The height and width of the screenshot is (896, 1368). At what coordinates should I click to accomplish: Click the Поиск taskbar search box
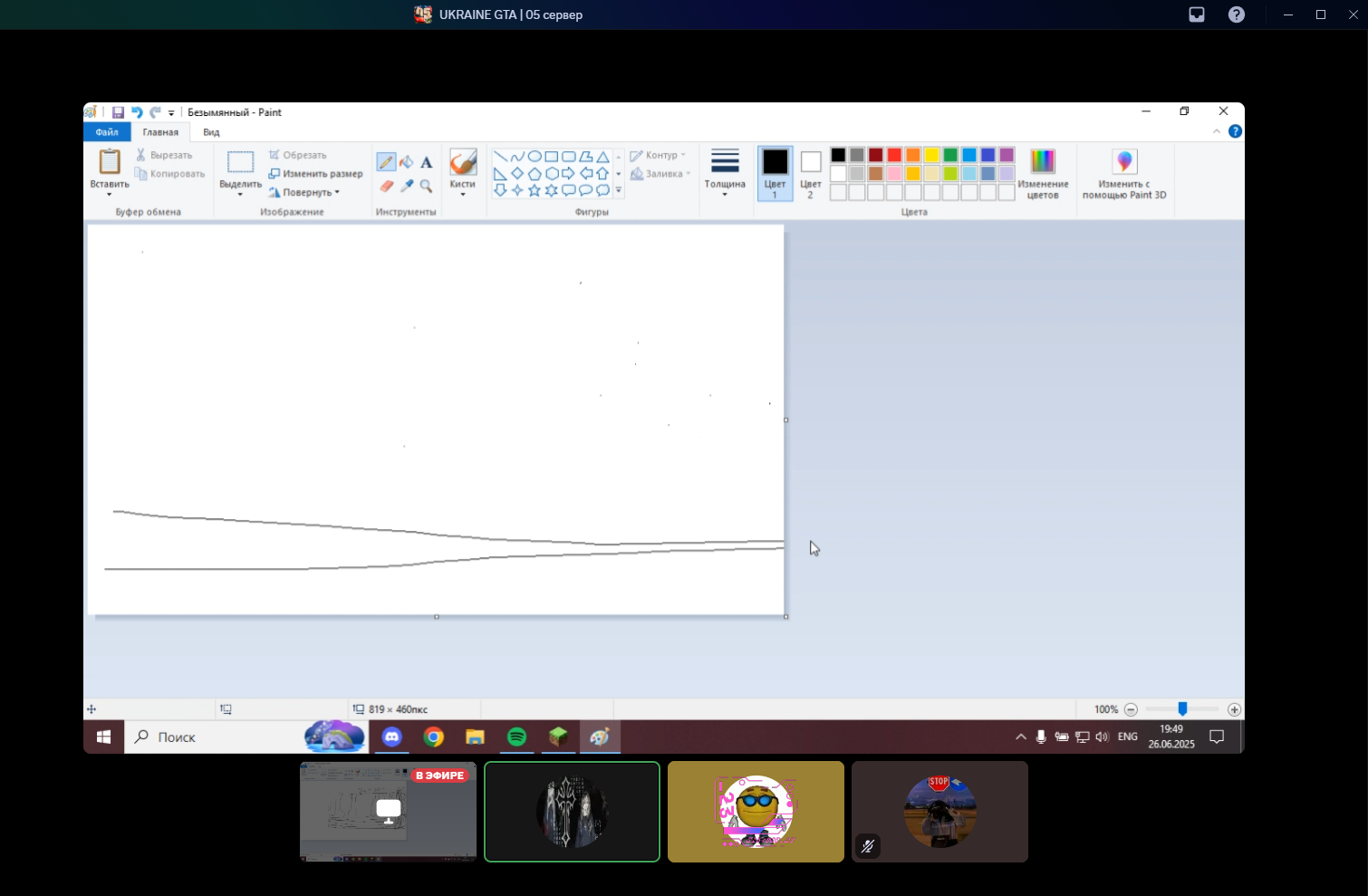click(245, 737)
